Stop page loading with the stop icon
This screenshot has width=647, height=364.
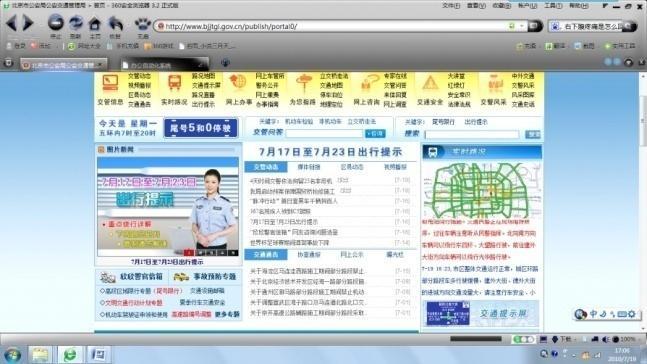tap(55, 22)
